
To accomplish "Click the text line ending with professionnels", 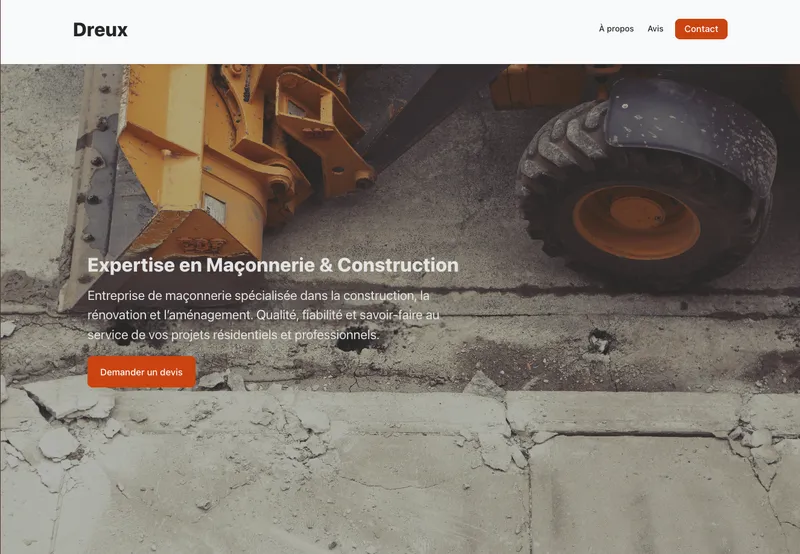I will pos(233,335).
